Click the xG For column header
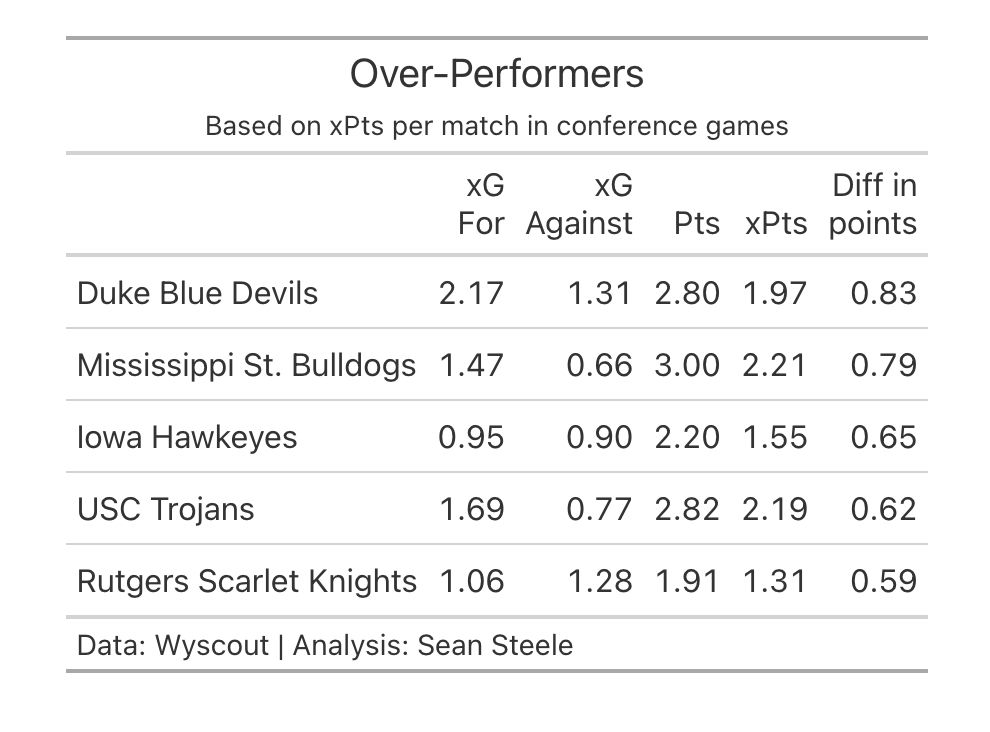The image size is (990, 732). click(481, 204)
